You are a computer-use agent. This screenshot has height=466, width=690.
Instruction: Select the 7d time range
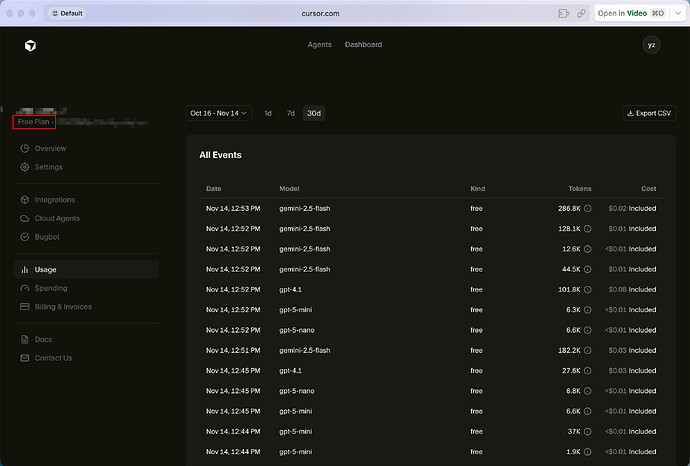tap(290, 113)
